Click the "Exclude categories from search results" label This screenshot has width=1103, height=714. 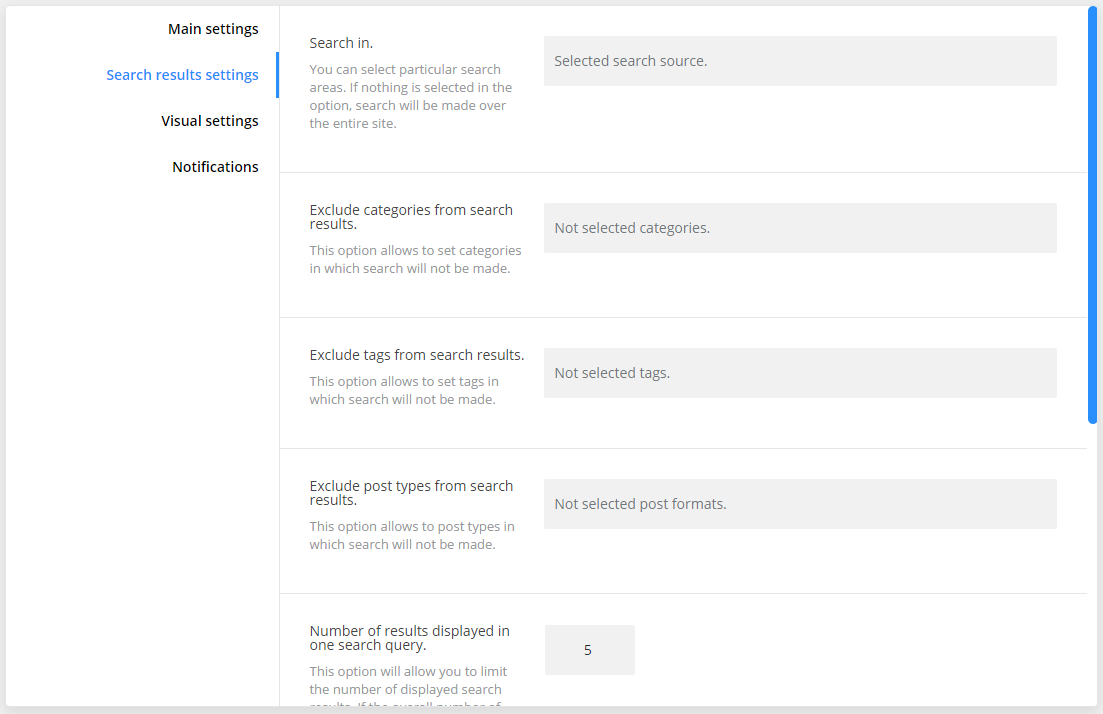(x=411, y=217)
